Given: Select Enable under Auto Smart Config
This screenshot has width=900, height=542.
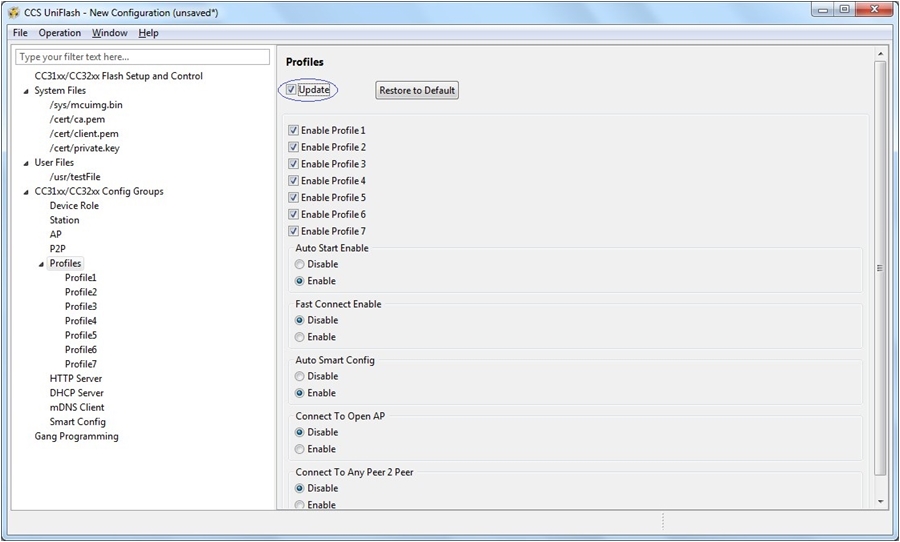Looking at the screenshot, I should 300,393.
